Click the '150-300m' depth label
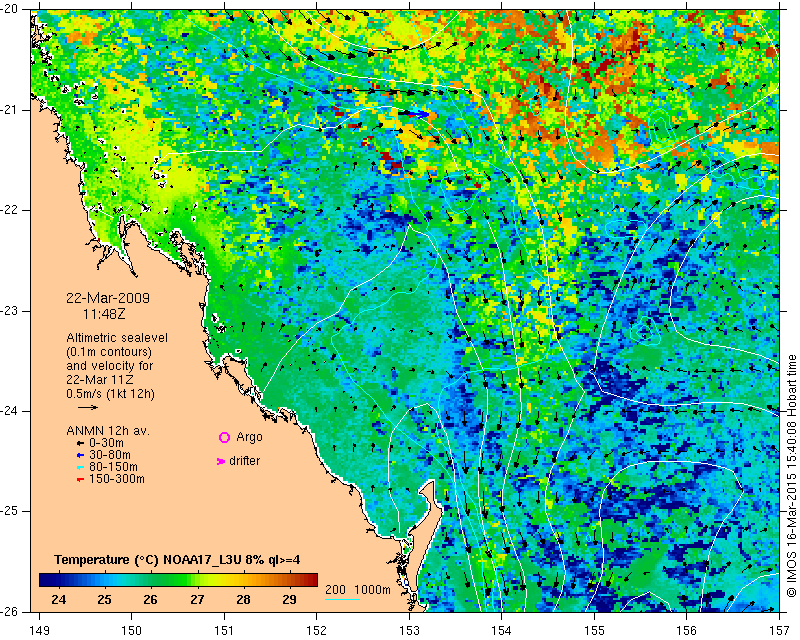 click(117, 479)
